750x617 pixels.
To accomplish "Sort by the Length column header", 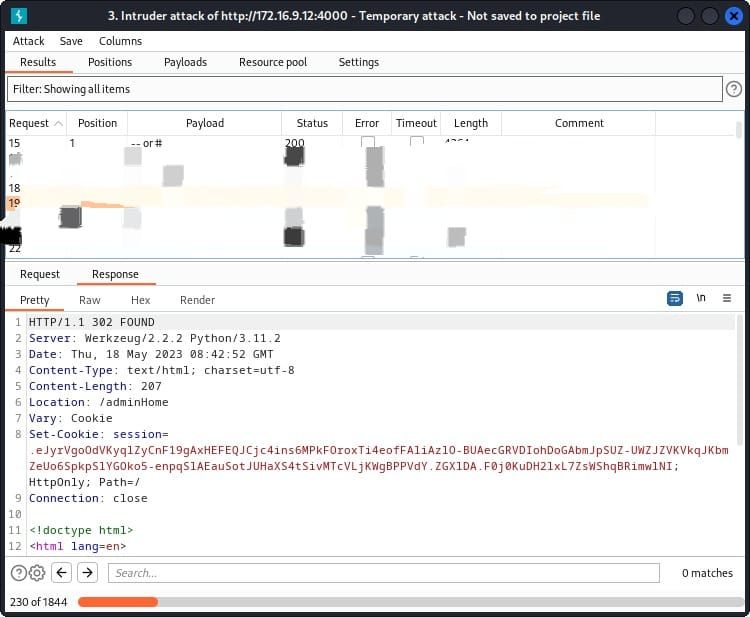I will click(471, 123).
